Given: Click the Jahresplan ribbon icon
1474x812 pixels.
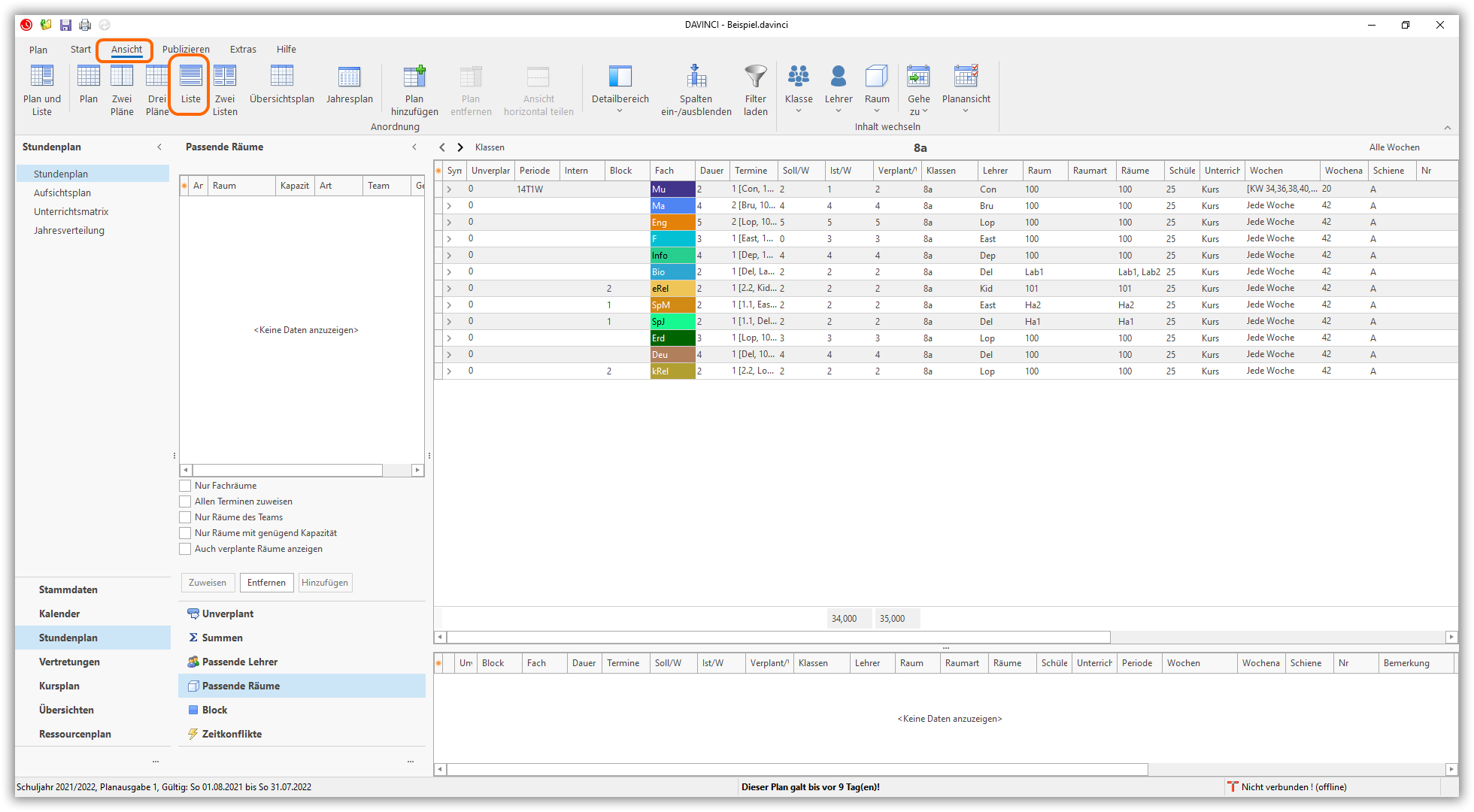Looking at the screenshot, I should (x=349, y=77).
